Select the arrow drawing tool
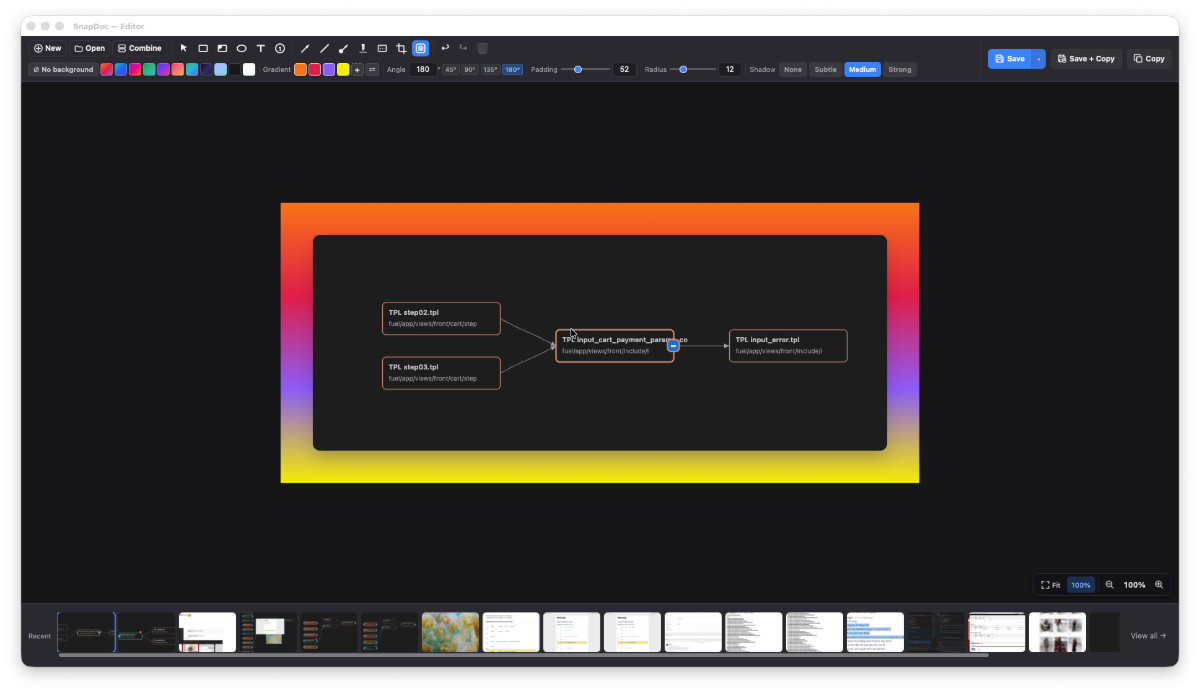The image size is (1200, 693). tap(305, 48)
